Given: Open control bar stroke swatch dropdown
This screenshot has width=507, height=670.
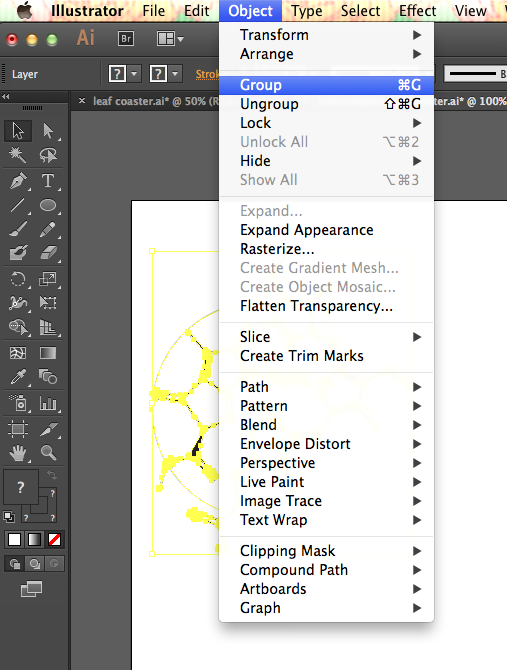Looking at the screenshot, I should [175, 74].
